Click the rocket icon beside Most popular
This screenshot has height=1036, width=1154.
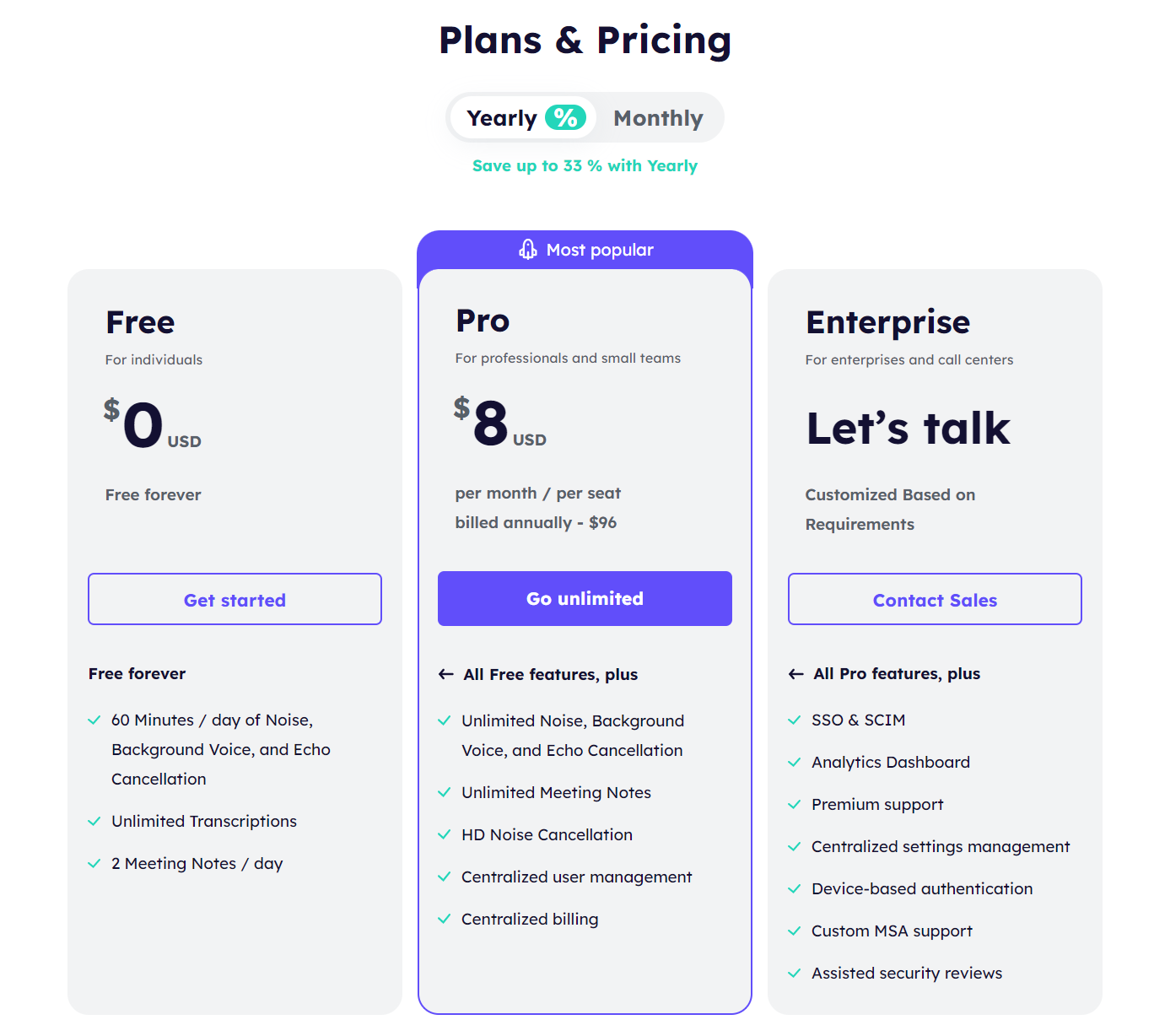528,250
